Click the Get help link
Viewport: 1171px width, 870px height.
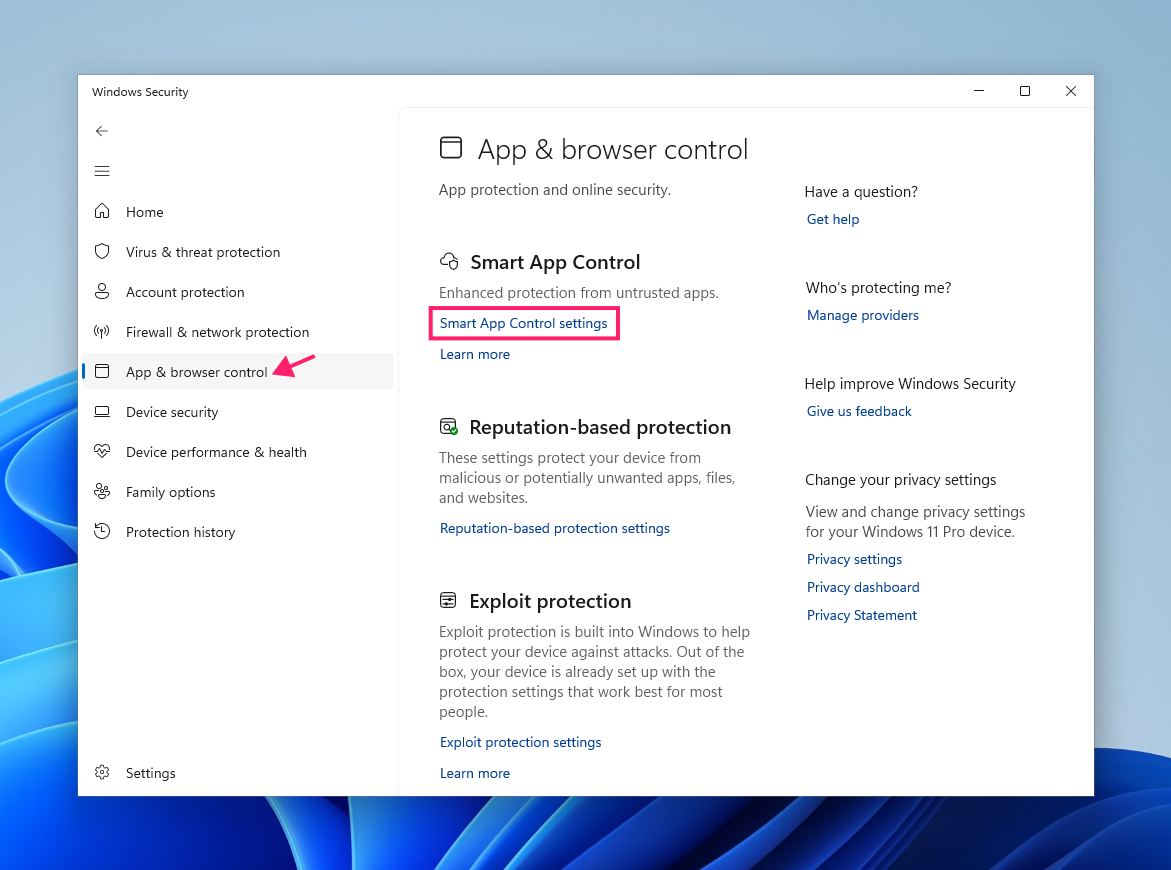[x=832, y=220]
